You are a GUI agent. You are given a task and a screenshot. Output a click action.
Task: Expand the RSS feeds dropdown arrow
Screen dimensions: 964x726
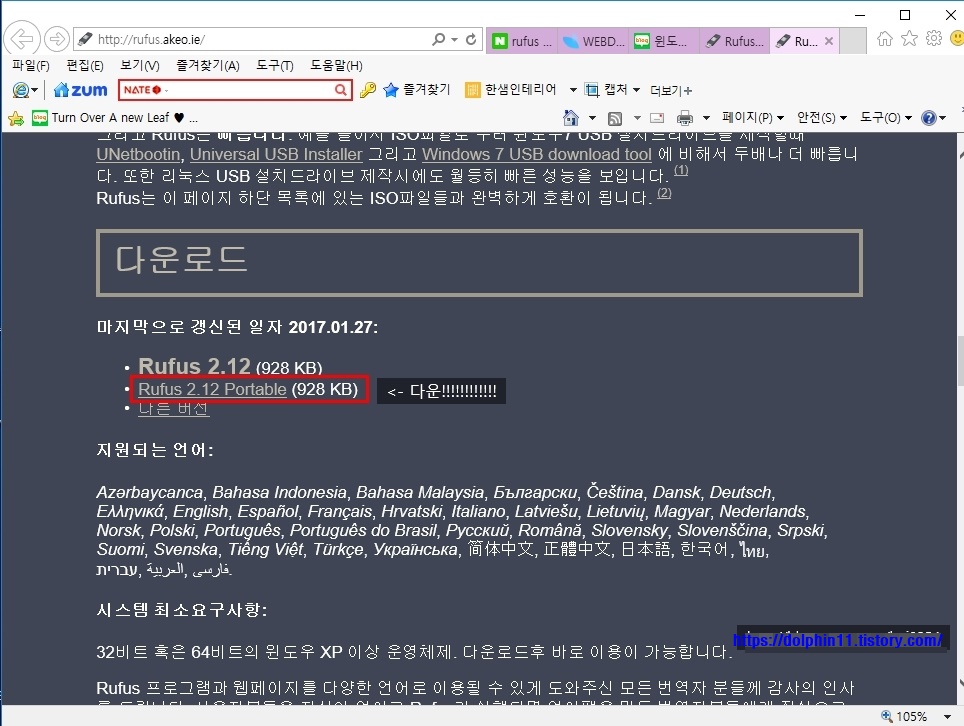coord(637,118)
